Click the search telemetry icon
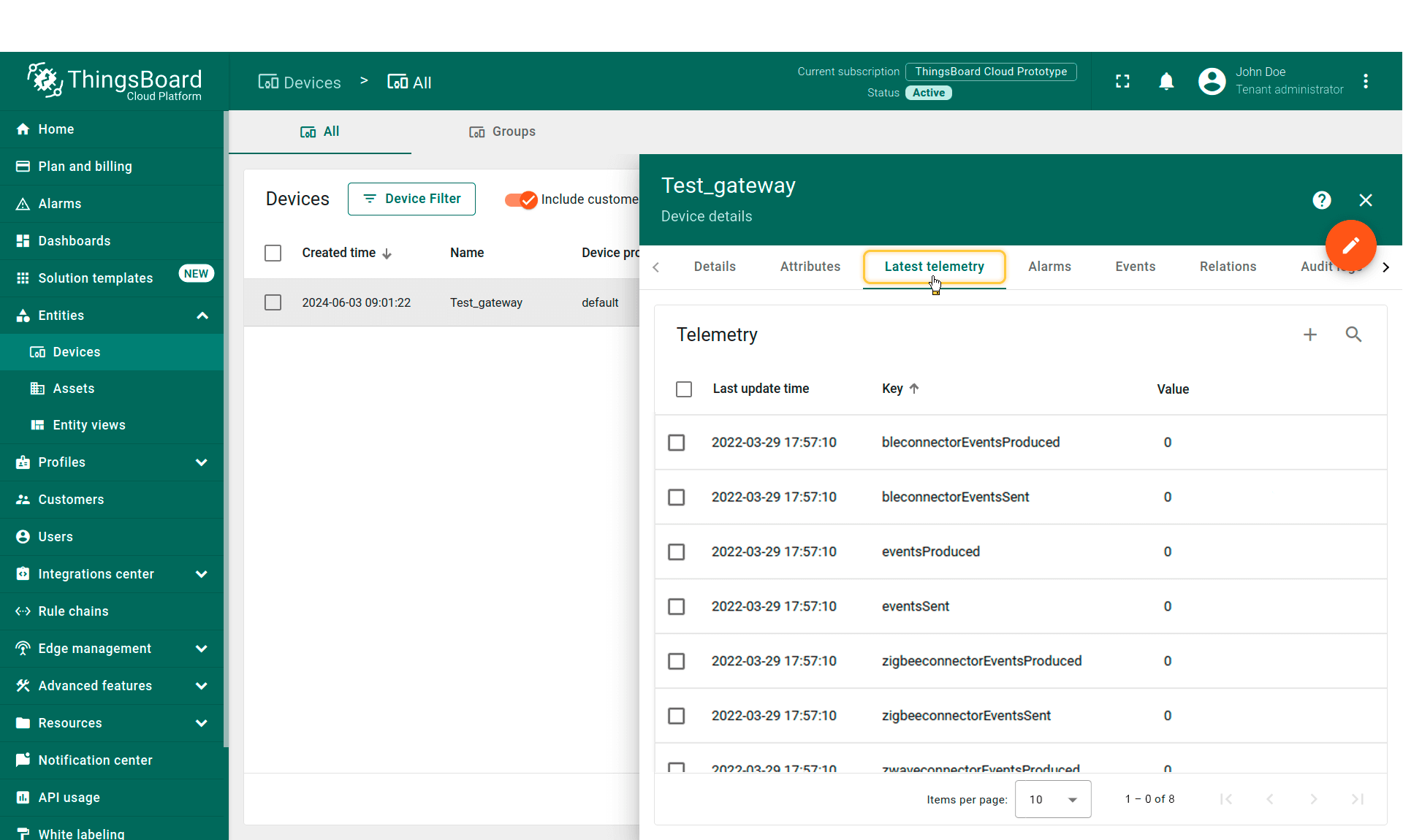Viewport: 1403px width, 840px height. coord(1354,334)
